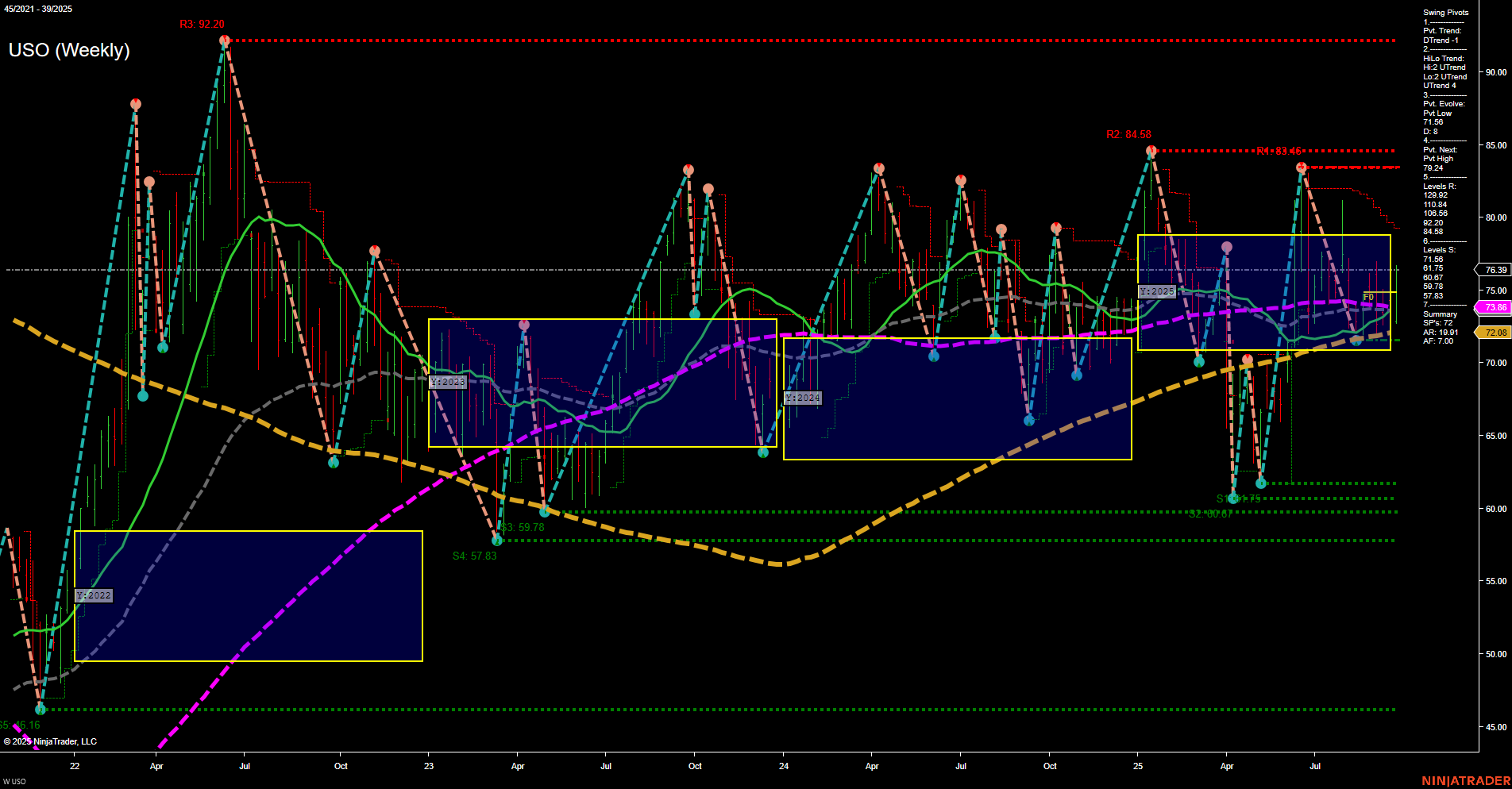Click the Y:2022 zone label tag
The width and height of the screenshot is (1512, 789).
(93, 595)
